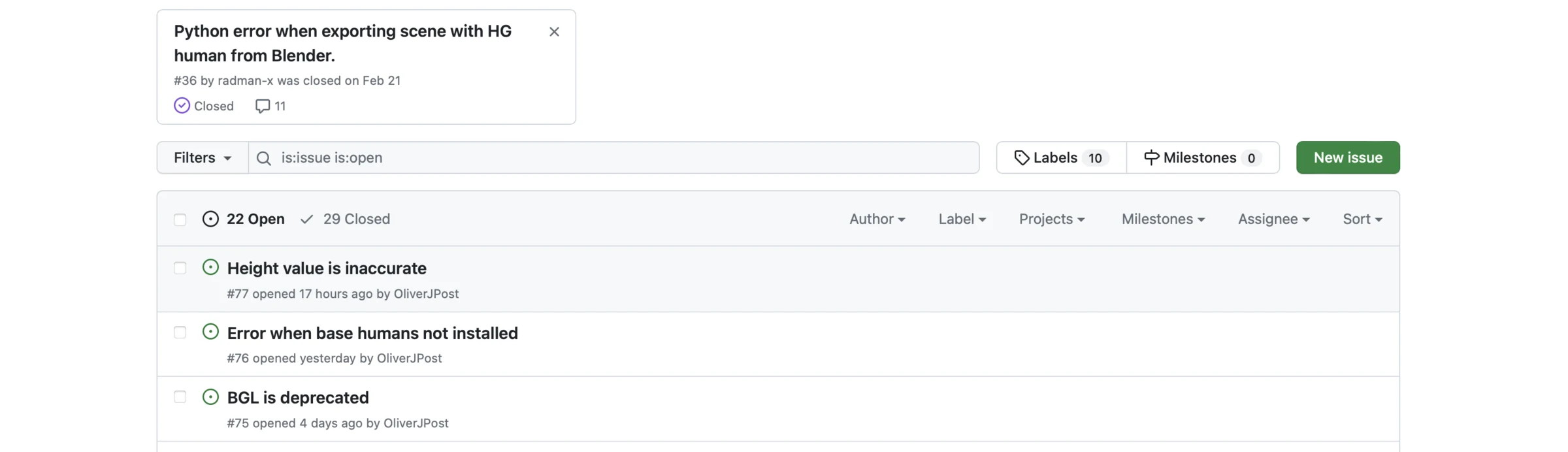
Task: Open the Height value is inaccurate issue
Action: pyautogui.click(x=327, y=268)
